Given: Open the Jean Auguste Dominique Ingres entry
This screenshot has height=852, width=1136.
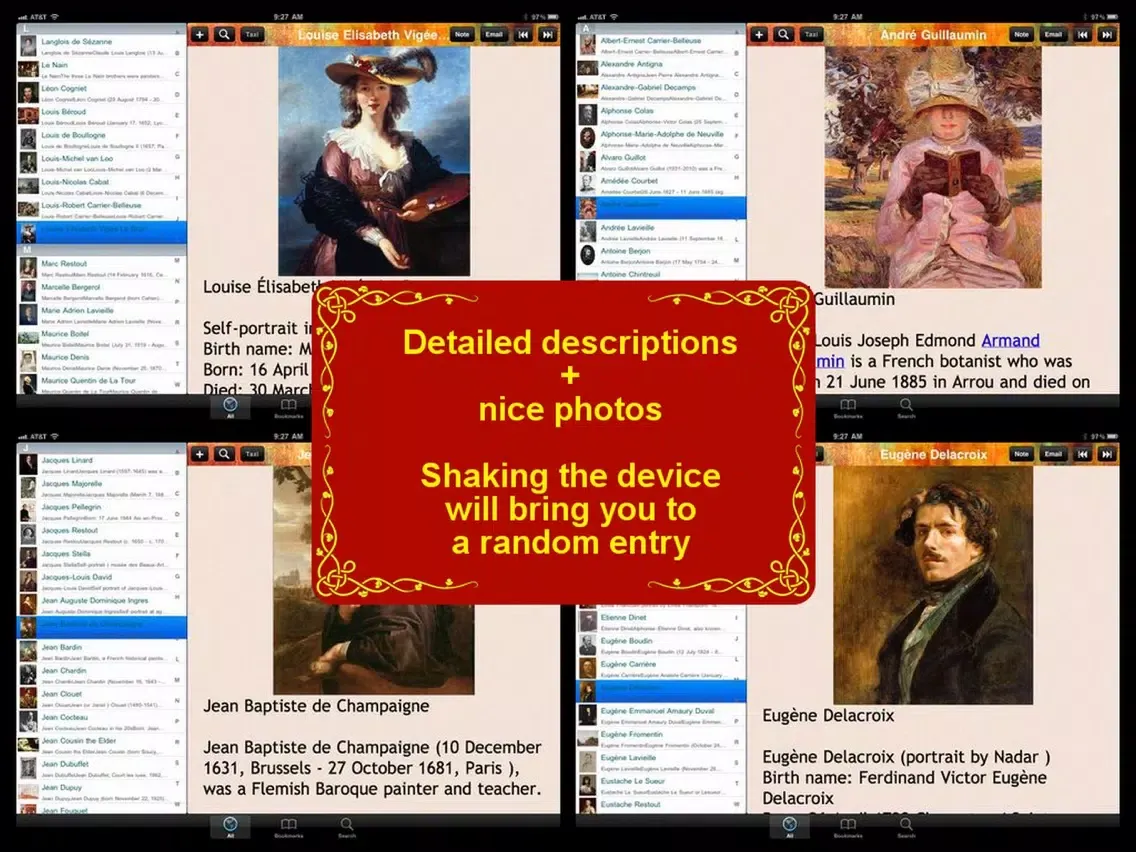Looking at the screenshot, I should (x=101, y=605).
